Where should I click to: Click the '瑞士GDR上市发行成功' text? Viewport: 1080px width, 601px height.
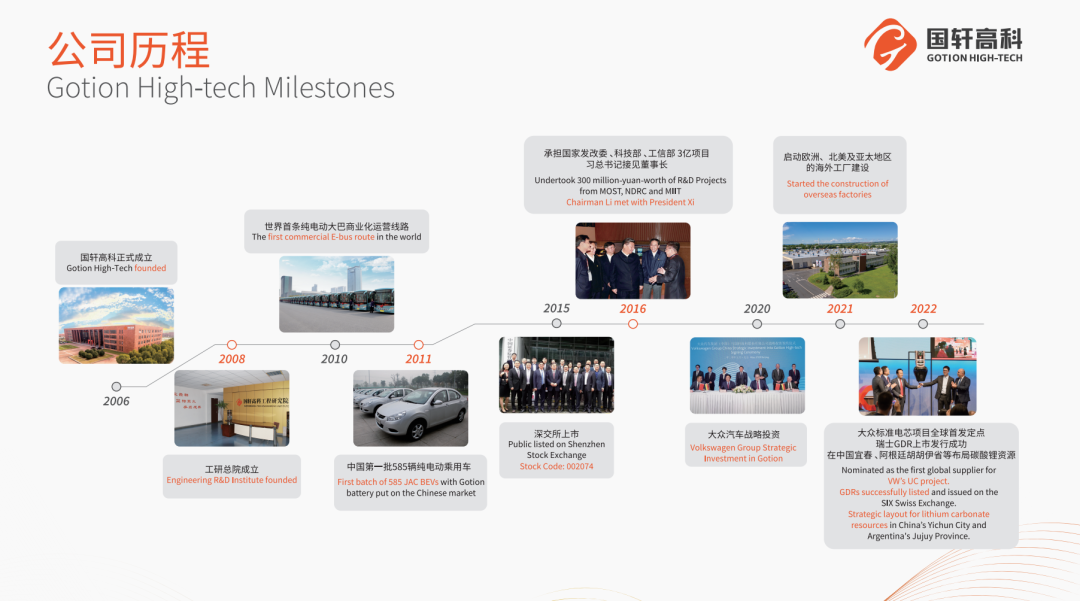point(921,444)
